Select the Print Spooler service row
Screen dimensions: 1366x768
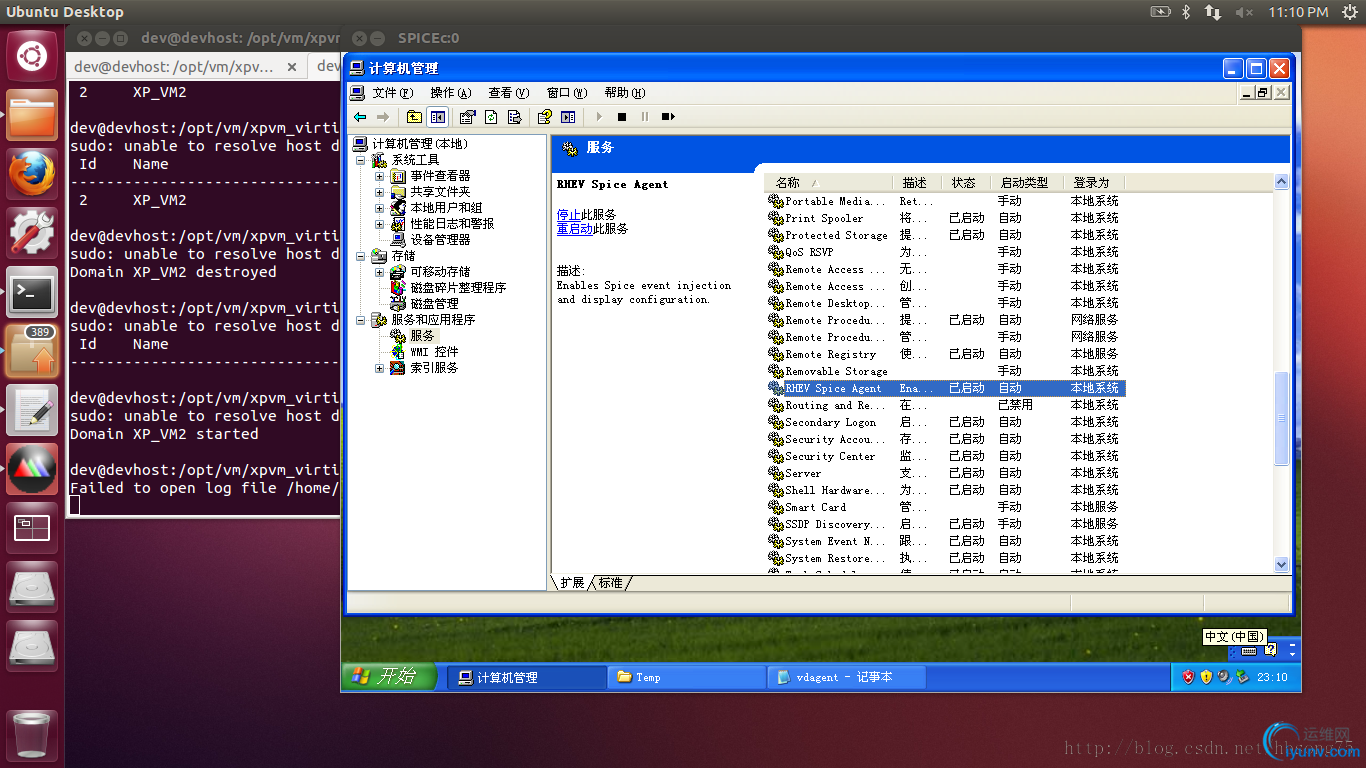(x=946, y=218)
